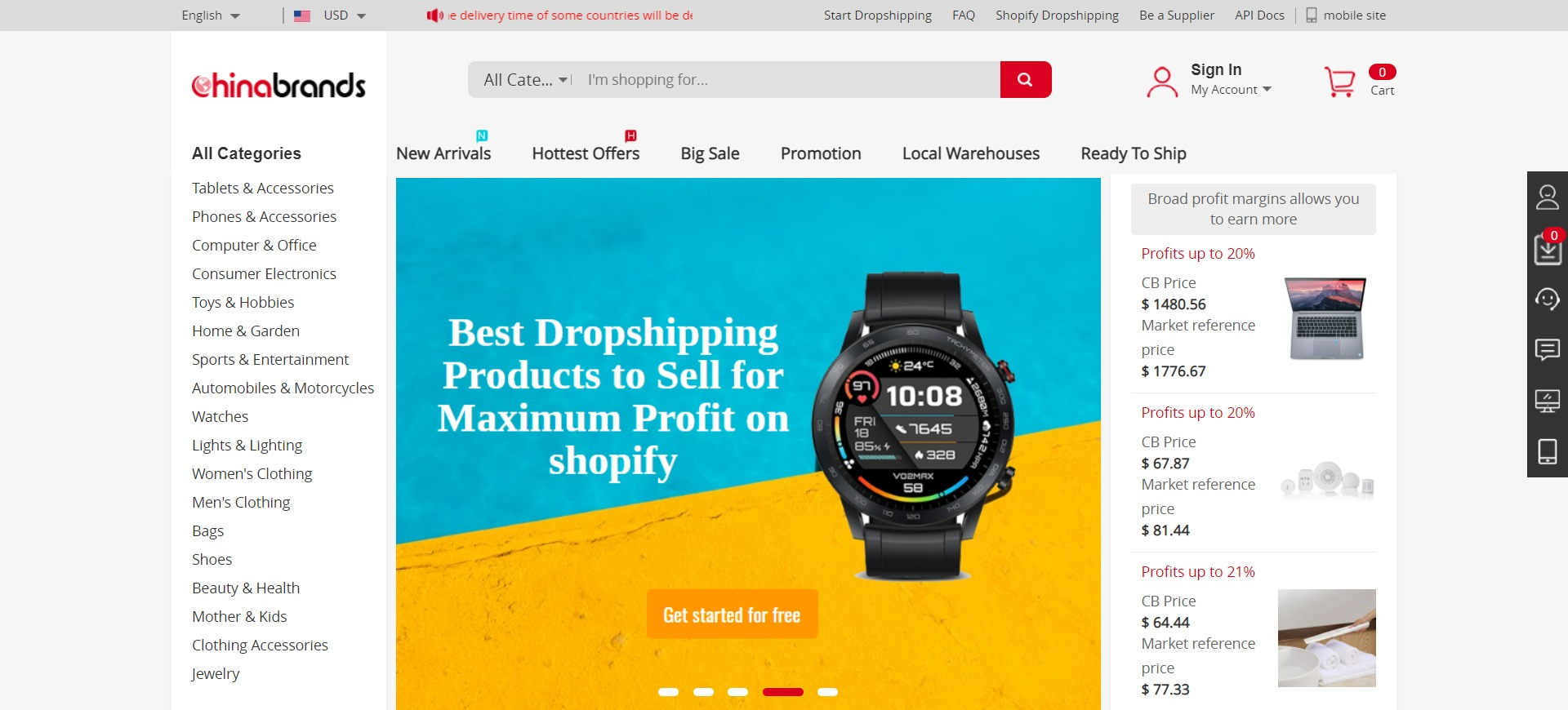This screenshot has height=710, width=1568.
Task: Open the customer support headset icon
Action: pyautogui.click(x=1548, y=300)
